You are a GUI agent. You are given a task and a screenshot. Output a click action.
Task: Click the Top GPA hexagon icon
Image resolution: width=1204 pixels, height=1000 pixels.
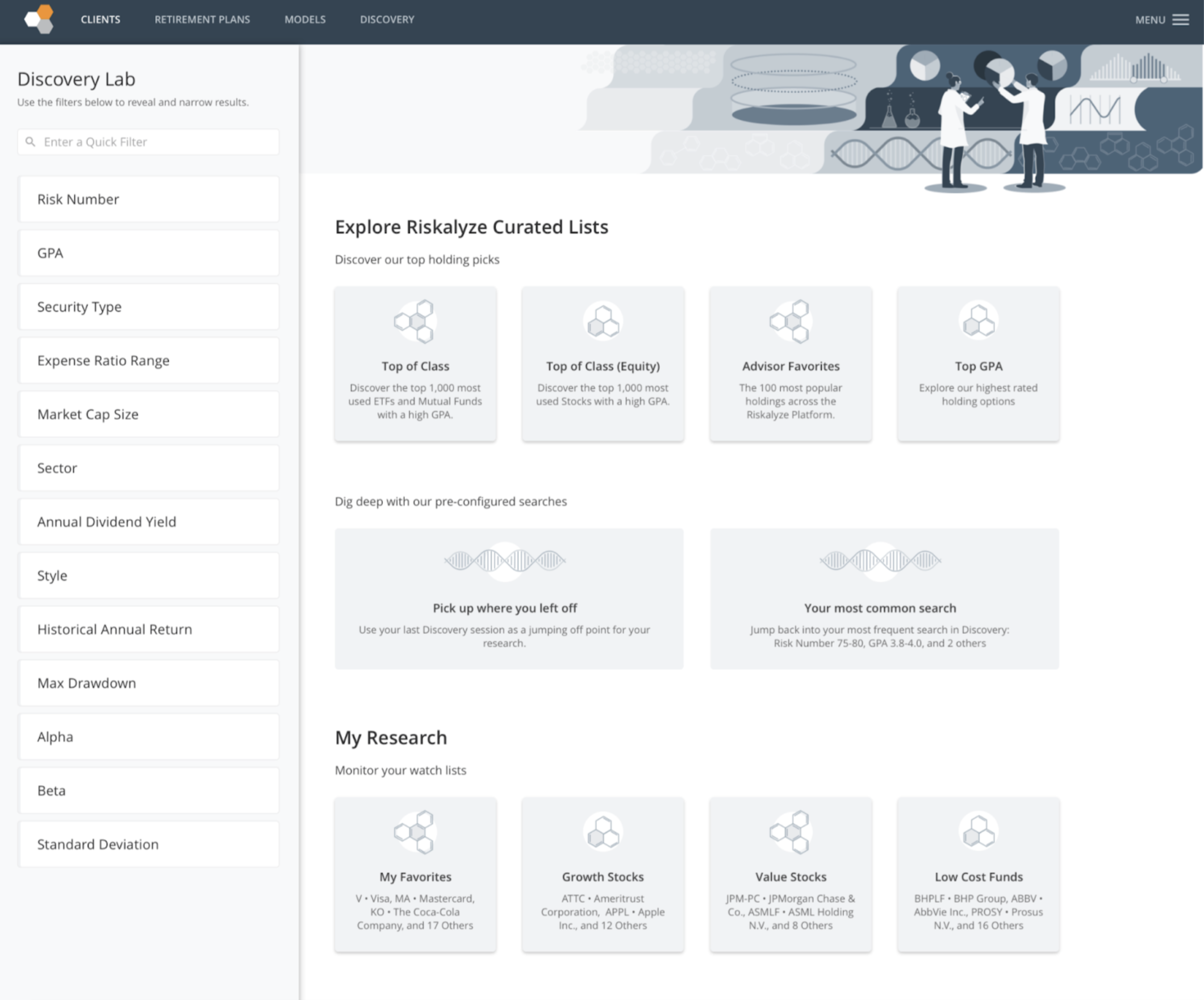coord(978,321)
